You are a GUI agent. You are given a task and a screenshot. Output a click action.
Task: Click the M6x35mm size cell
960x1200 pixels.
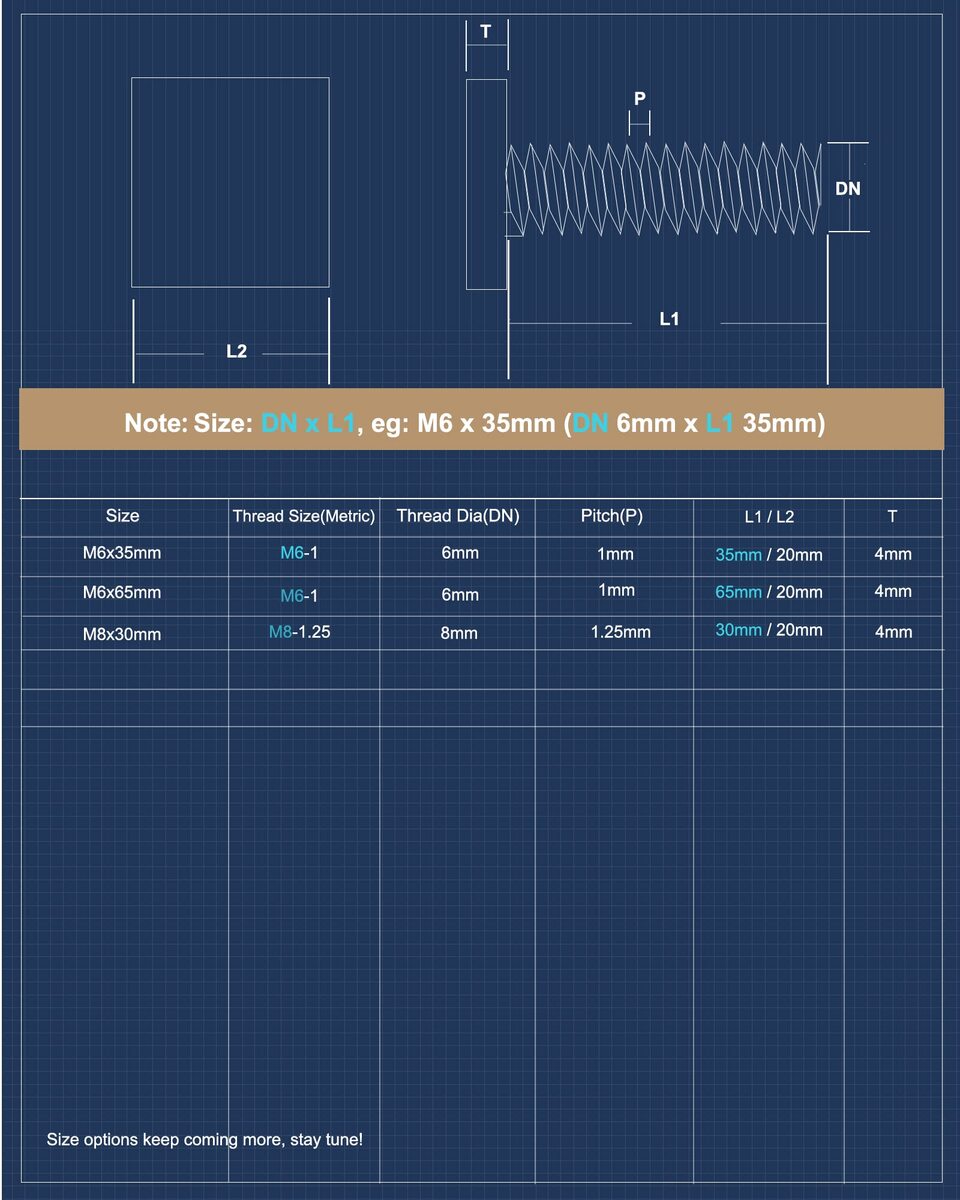click(x=122, y=553)
